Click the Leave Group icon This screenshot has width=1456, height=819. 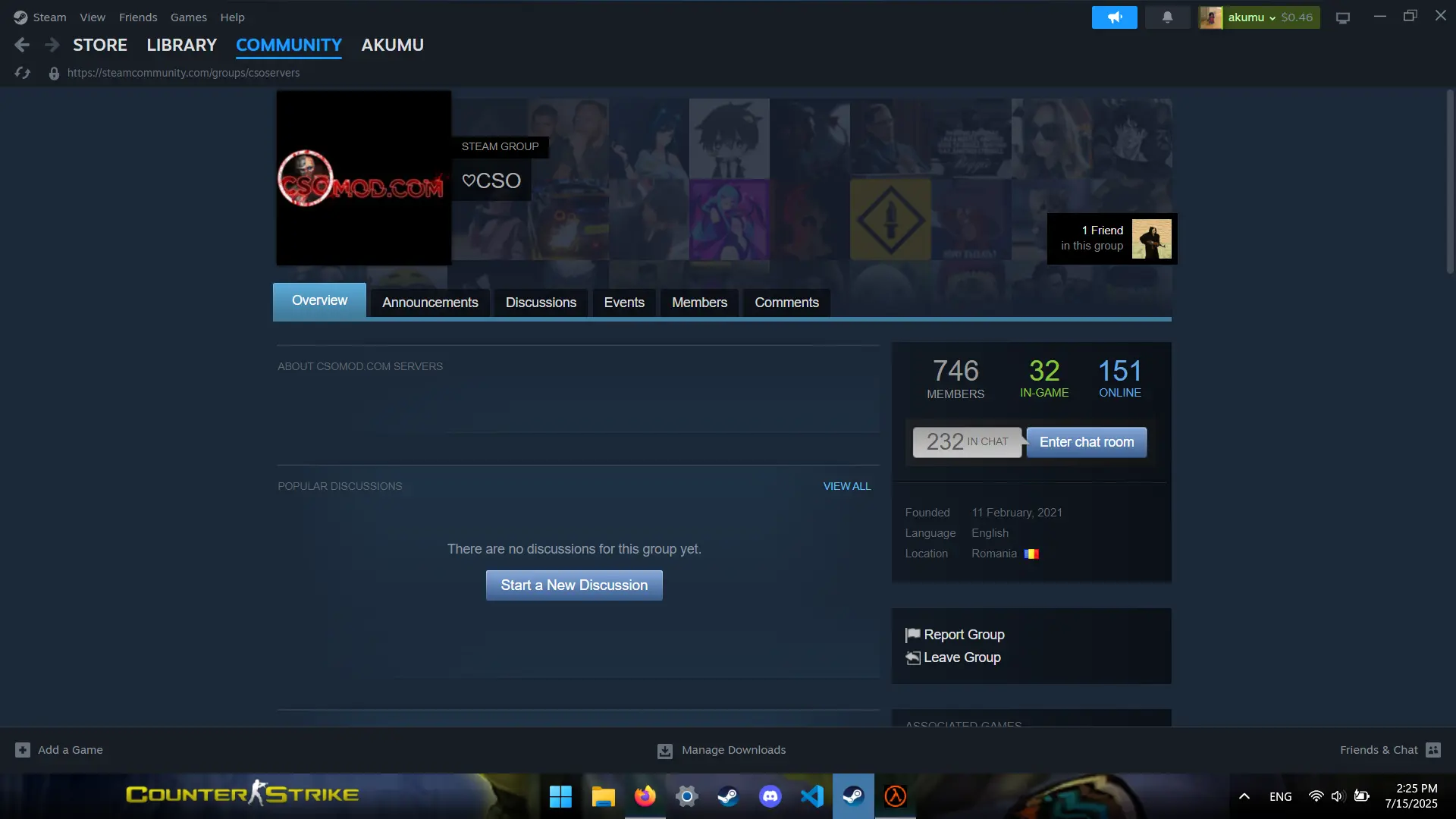[913, 657]
